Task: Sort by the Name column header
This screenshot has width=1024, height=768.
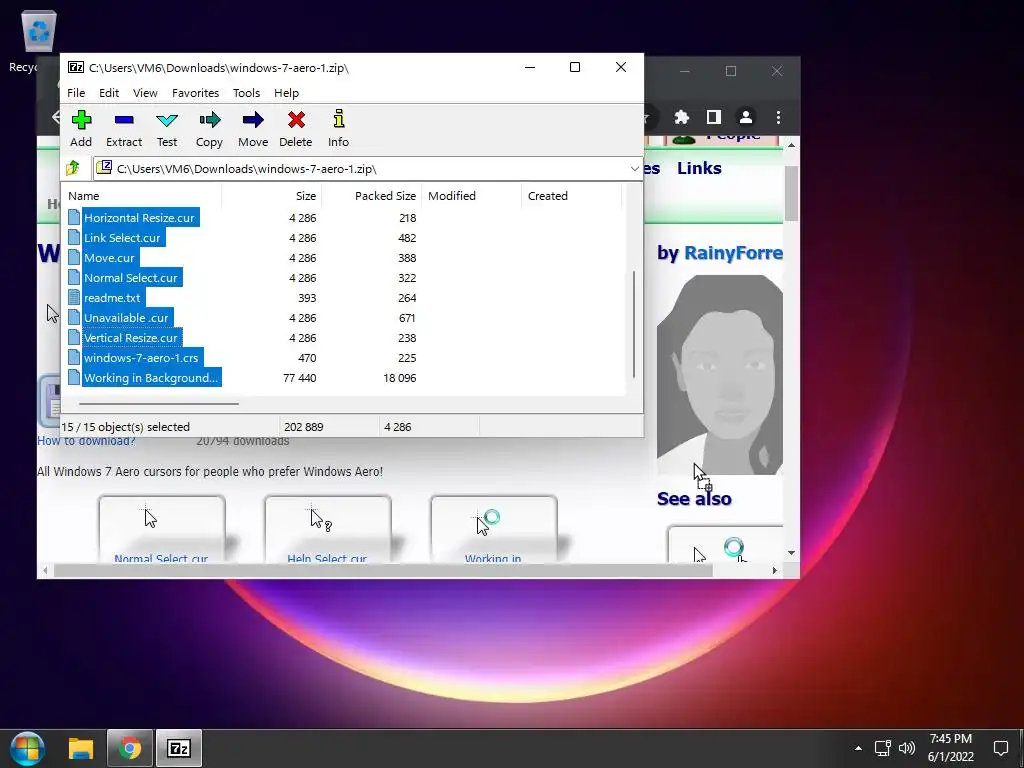Action: click(x=142, y=196)
